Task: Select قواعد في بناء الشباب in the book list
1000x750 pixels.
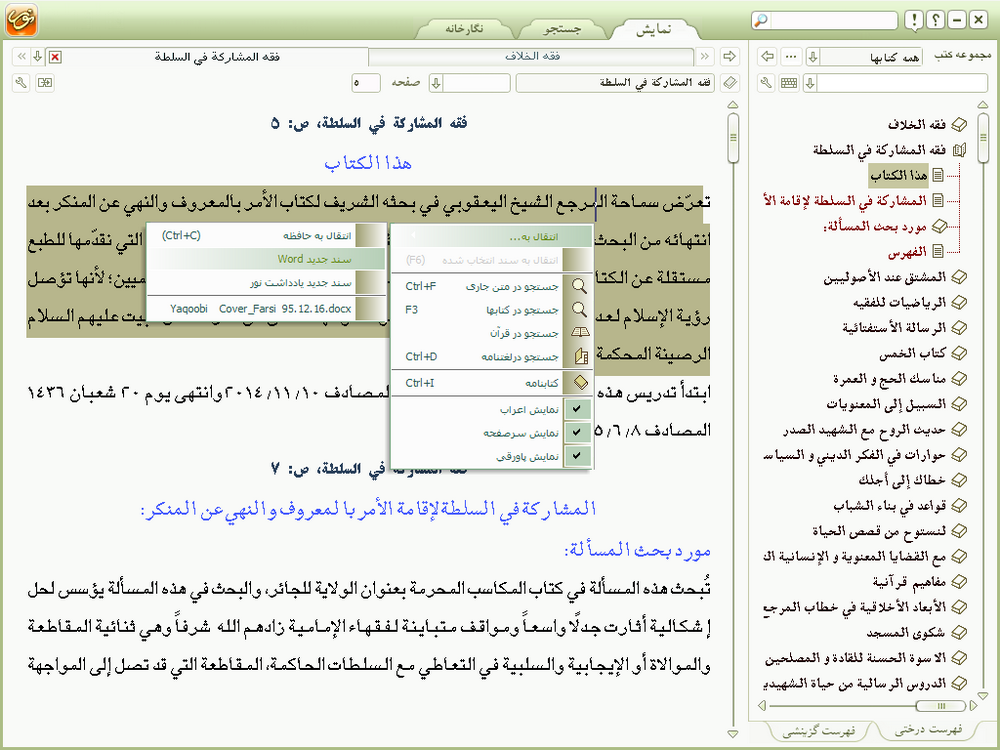Action: point(889,506)
